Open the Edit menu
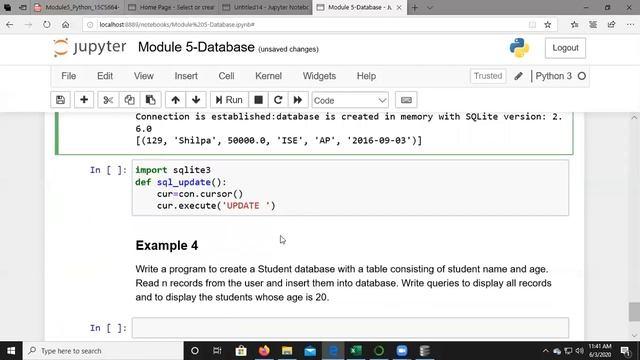 [x=105, y=76]
